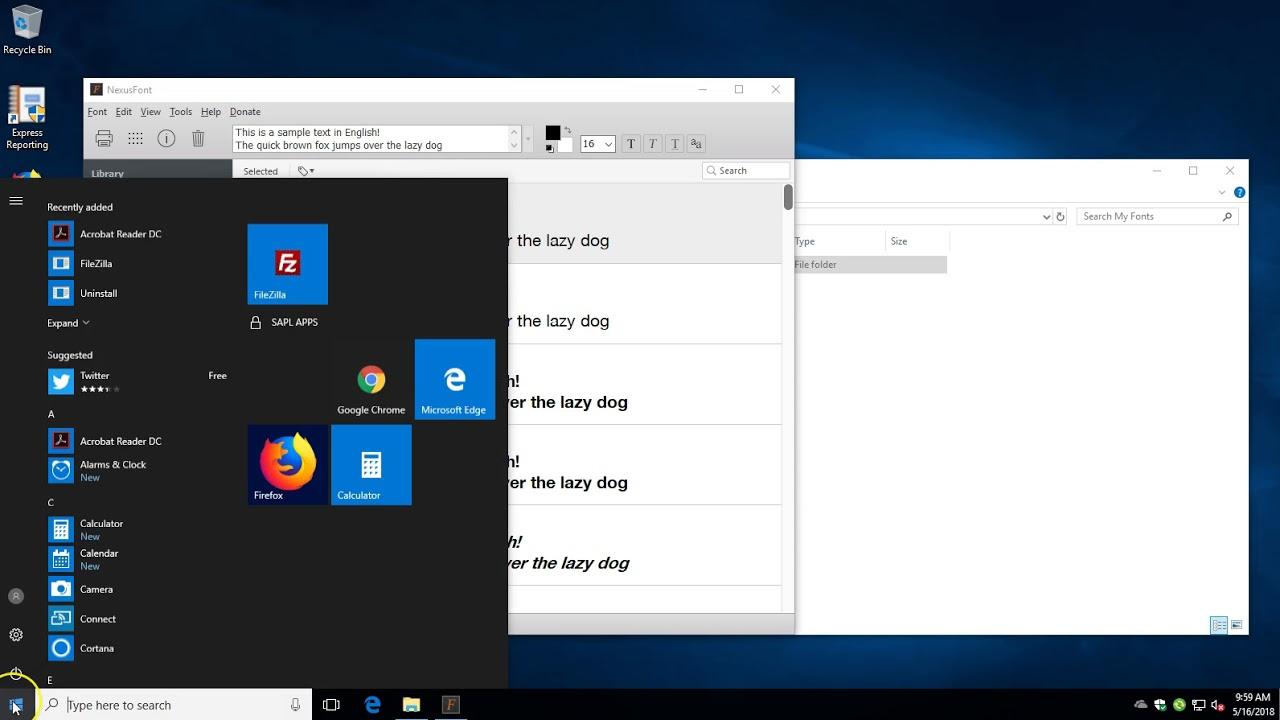Open the suggested Twitter app

tap(138, 382)
